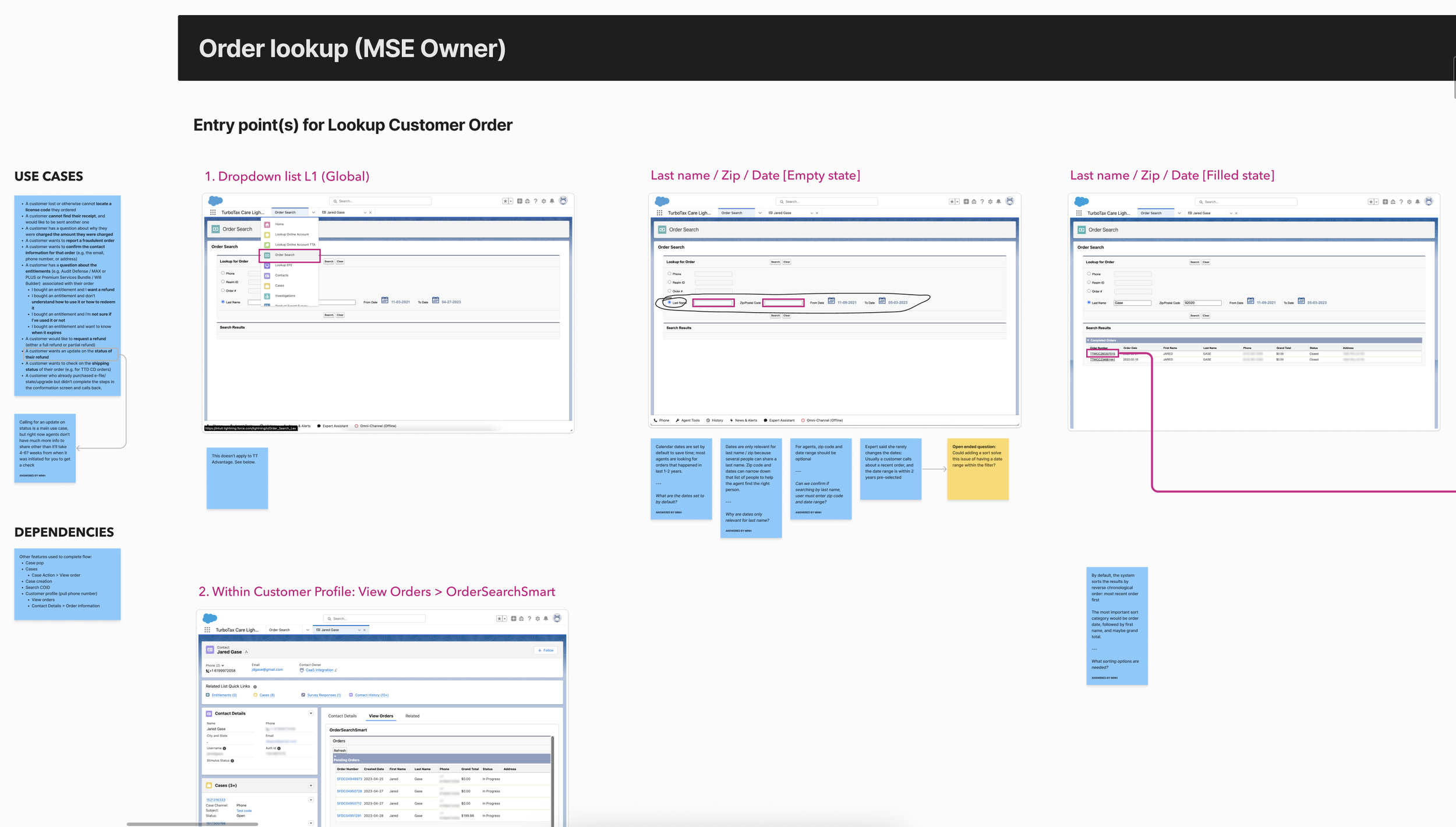
Task: Click notification bell icon in Filled state mockup
Action: (1418, 202)
